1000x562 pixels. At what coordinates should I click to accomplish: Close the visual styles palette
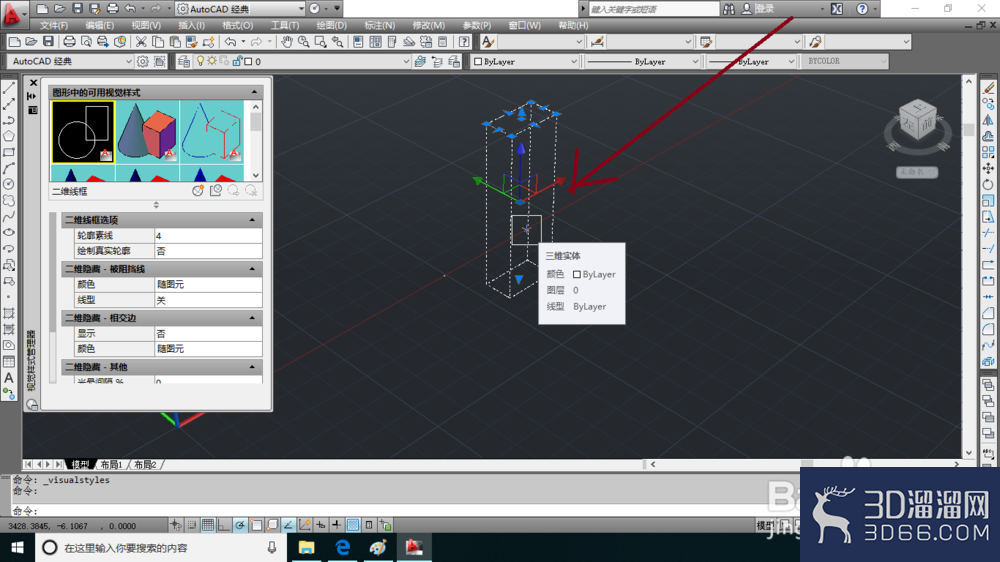33,83
